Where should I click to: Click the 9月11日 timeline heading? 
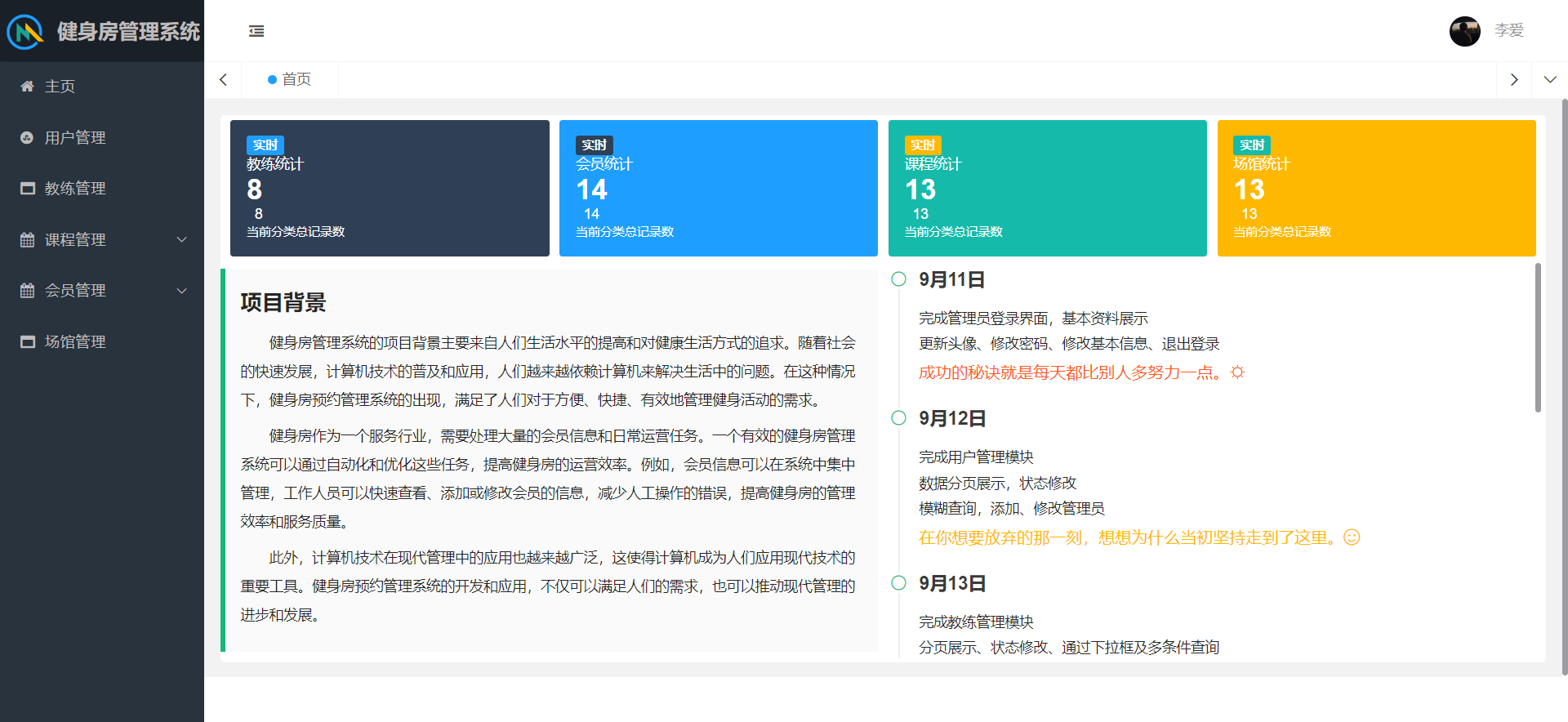(x=952, y=279)
